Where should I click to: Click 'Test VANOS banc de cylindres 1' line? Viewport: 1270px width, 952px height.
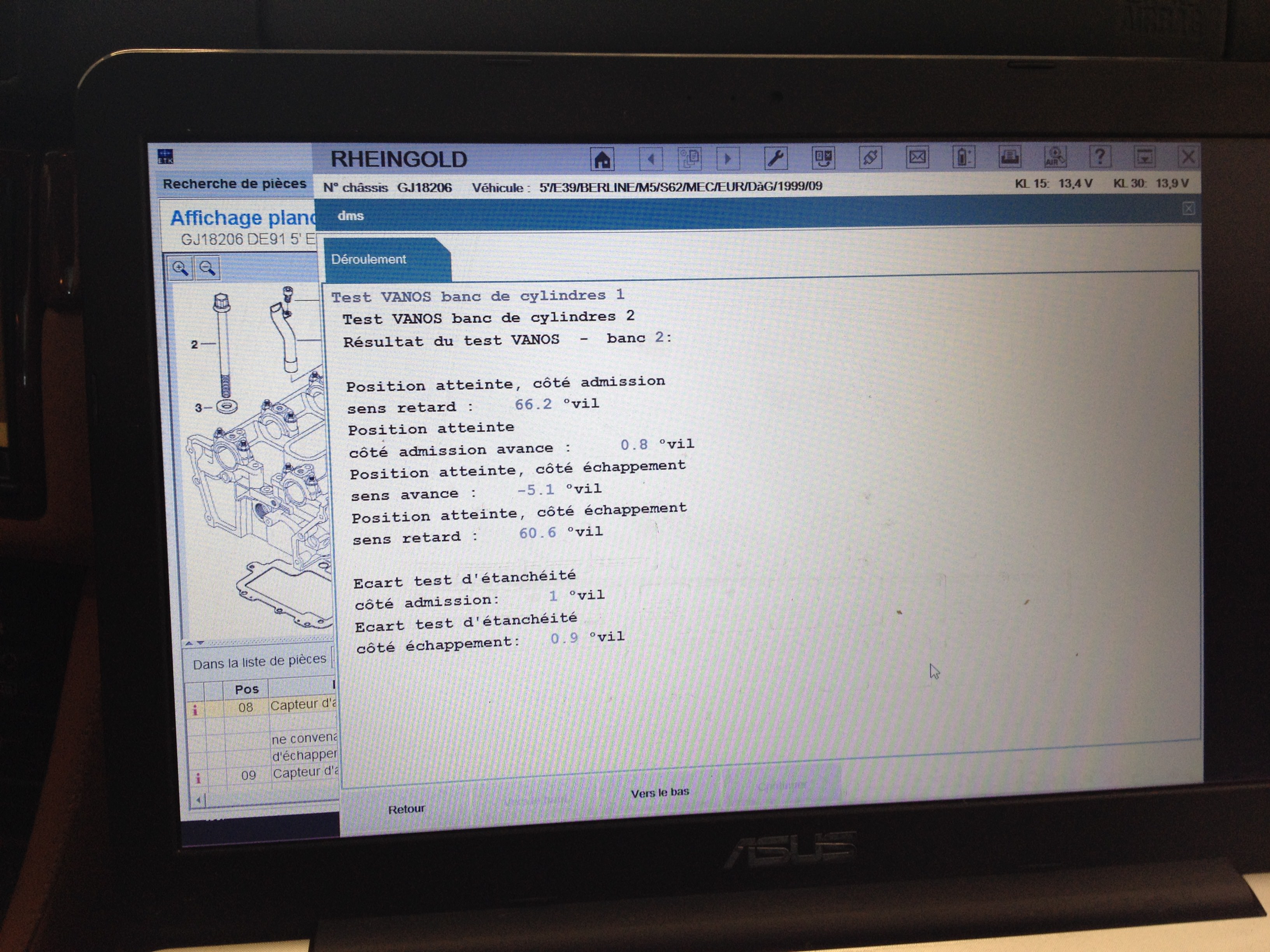[477, 296]
